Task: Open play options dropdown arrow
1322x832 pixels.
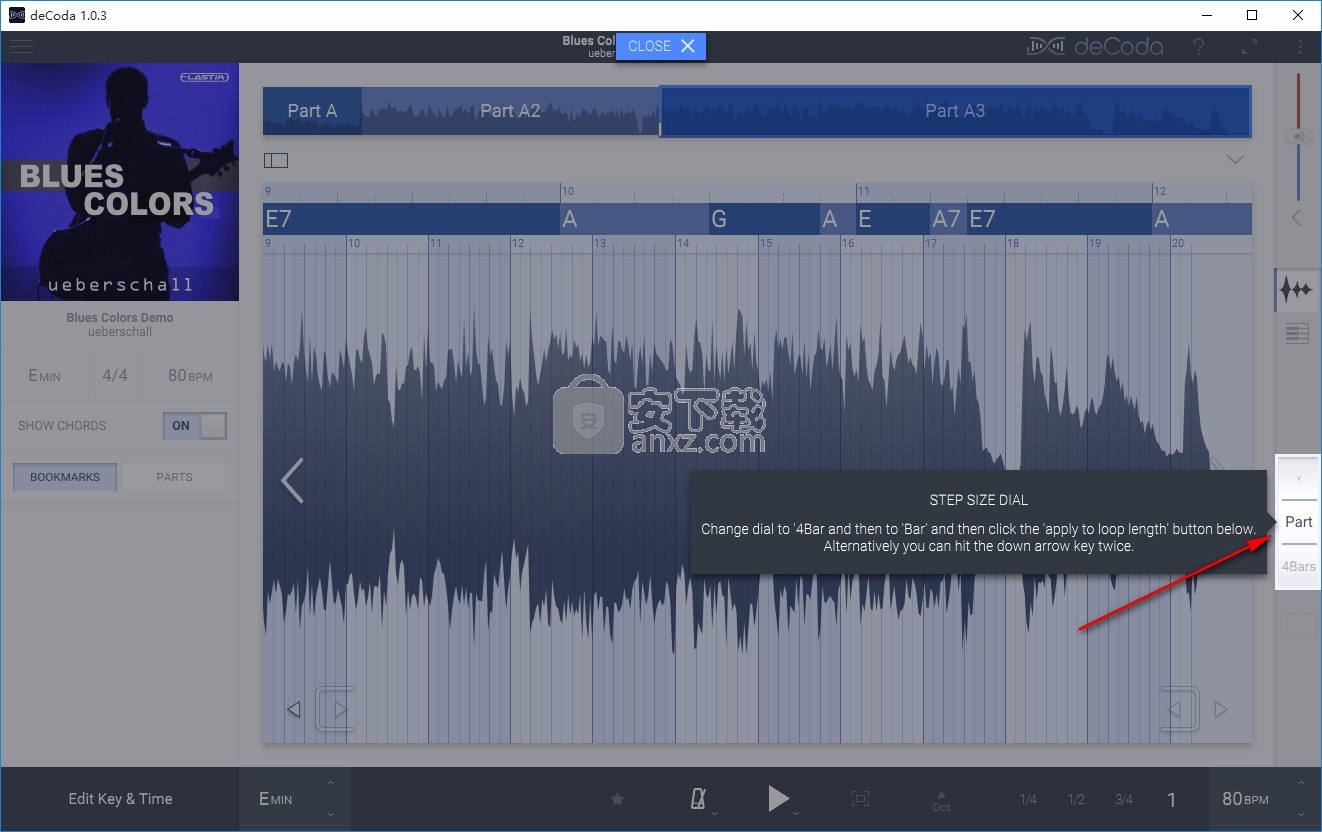Action: 796,814
